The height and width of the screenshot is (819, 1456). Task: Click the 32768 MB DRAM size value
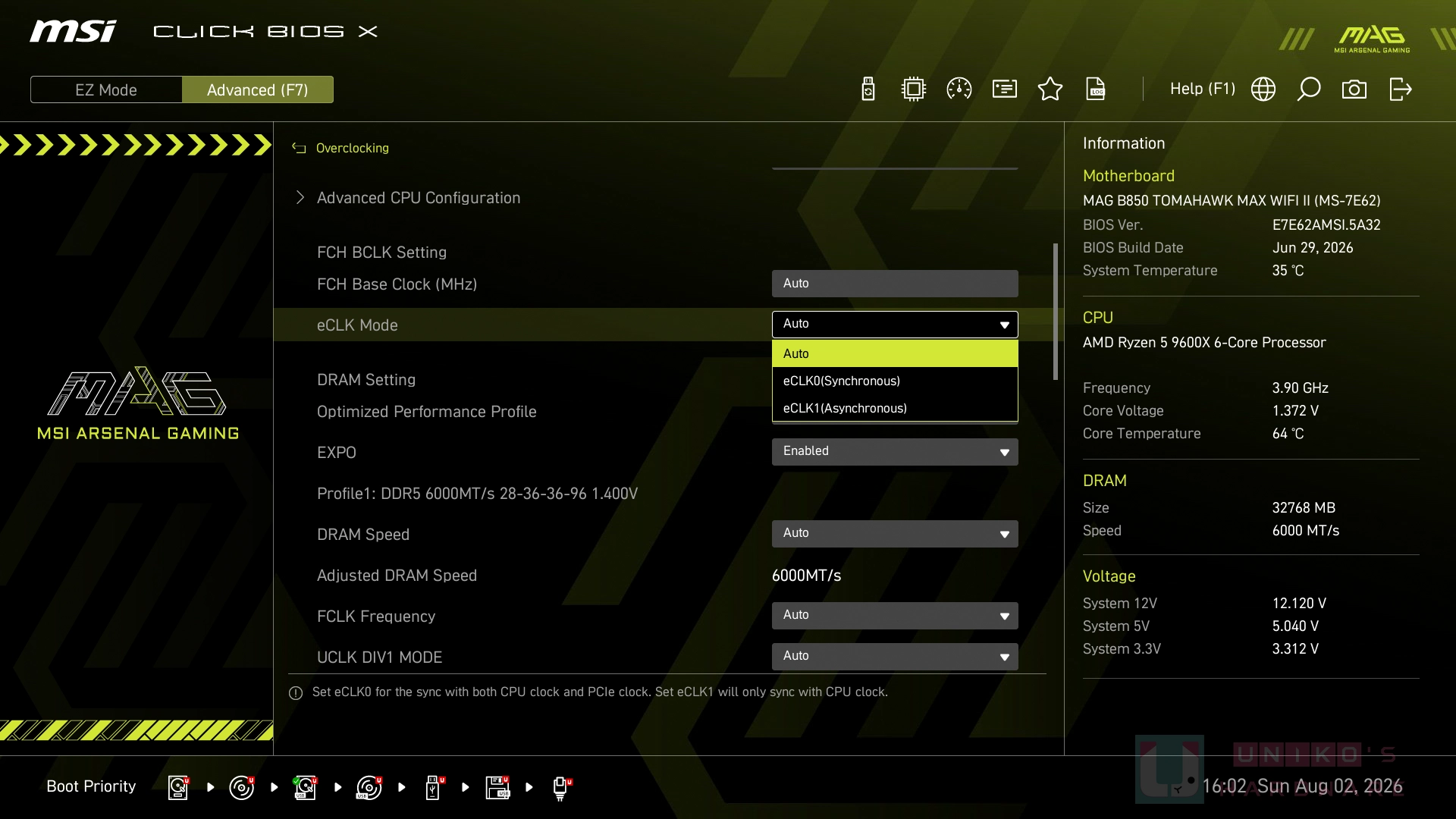tap(1304, 508)
